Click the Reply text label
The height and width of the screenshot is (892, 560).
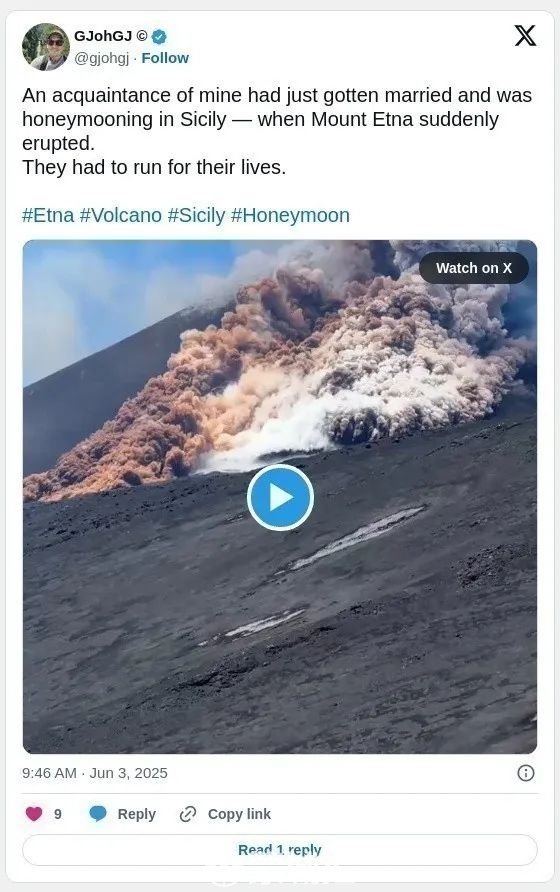pyautogui.click(x=137, y=814)
